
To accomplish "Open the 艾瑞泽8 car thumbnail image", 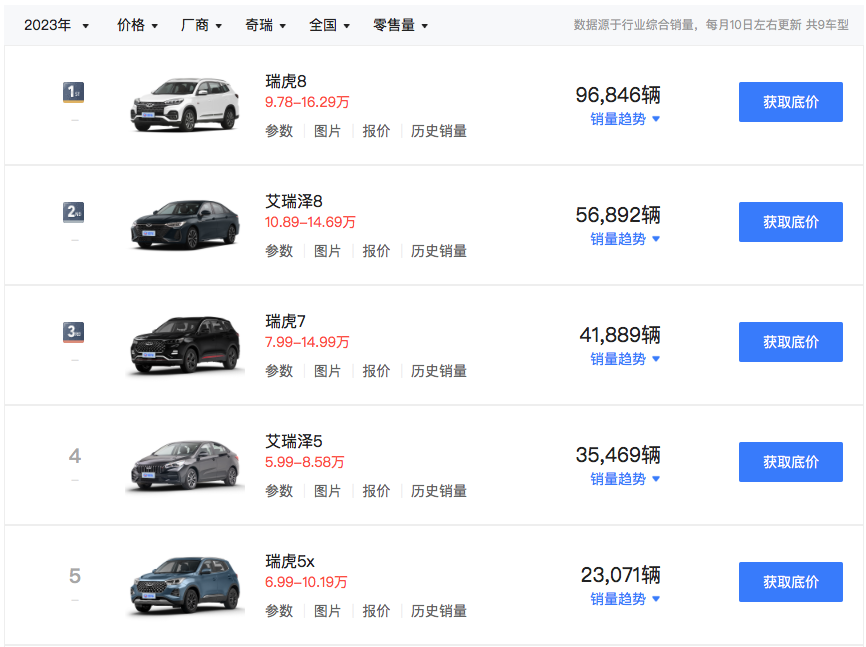I will [x=185, y=224].
